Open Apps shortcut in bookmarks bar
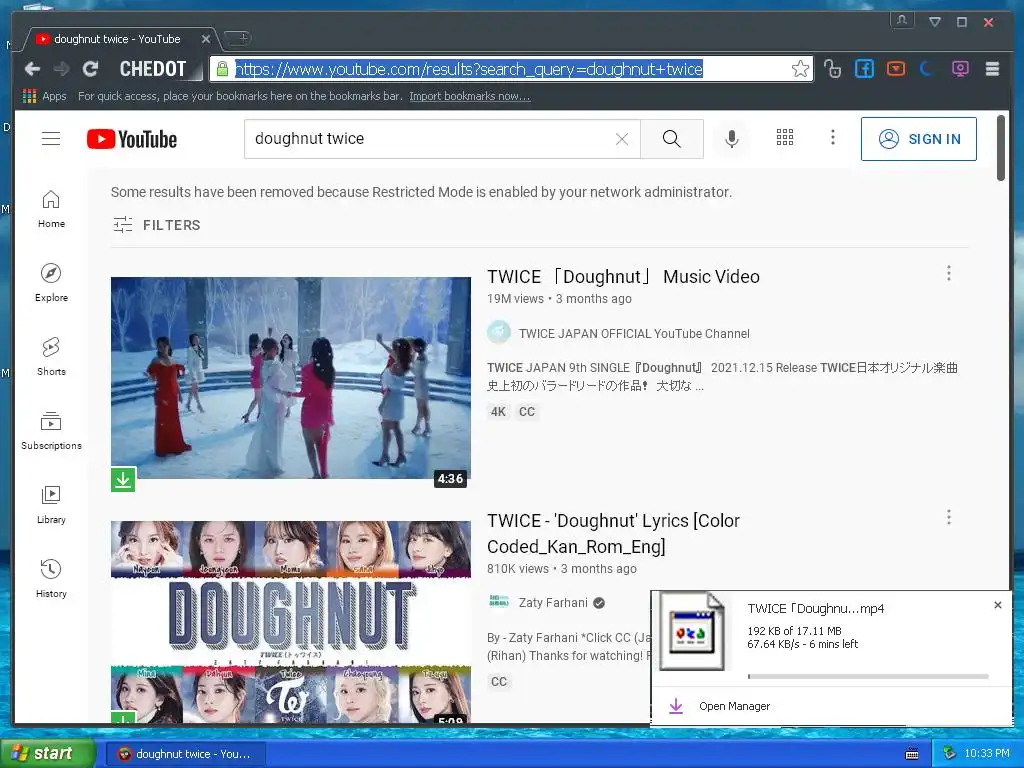Screen dimensions: 1024x768 (44, 96)
